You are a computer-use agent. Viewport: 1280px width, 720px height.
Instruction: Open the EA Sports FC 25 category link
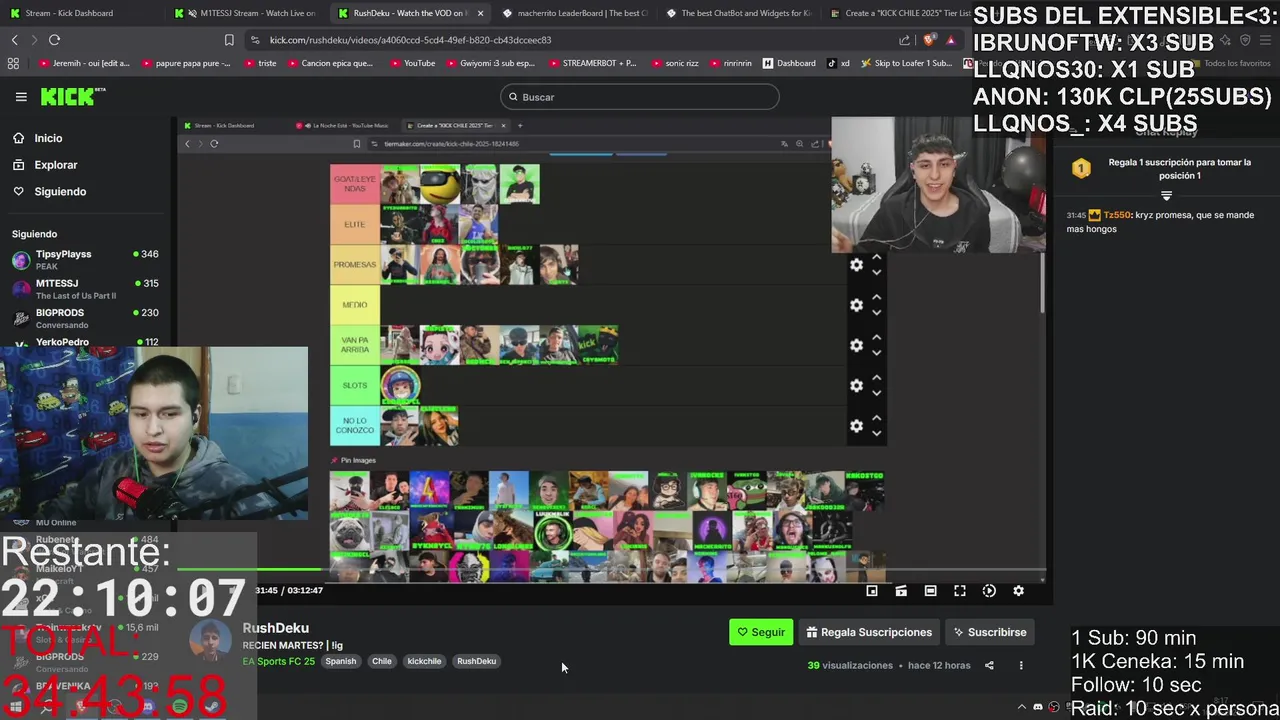pyautogui.click(x=278, y=661)
